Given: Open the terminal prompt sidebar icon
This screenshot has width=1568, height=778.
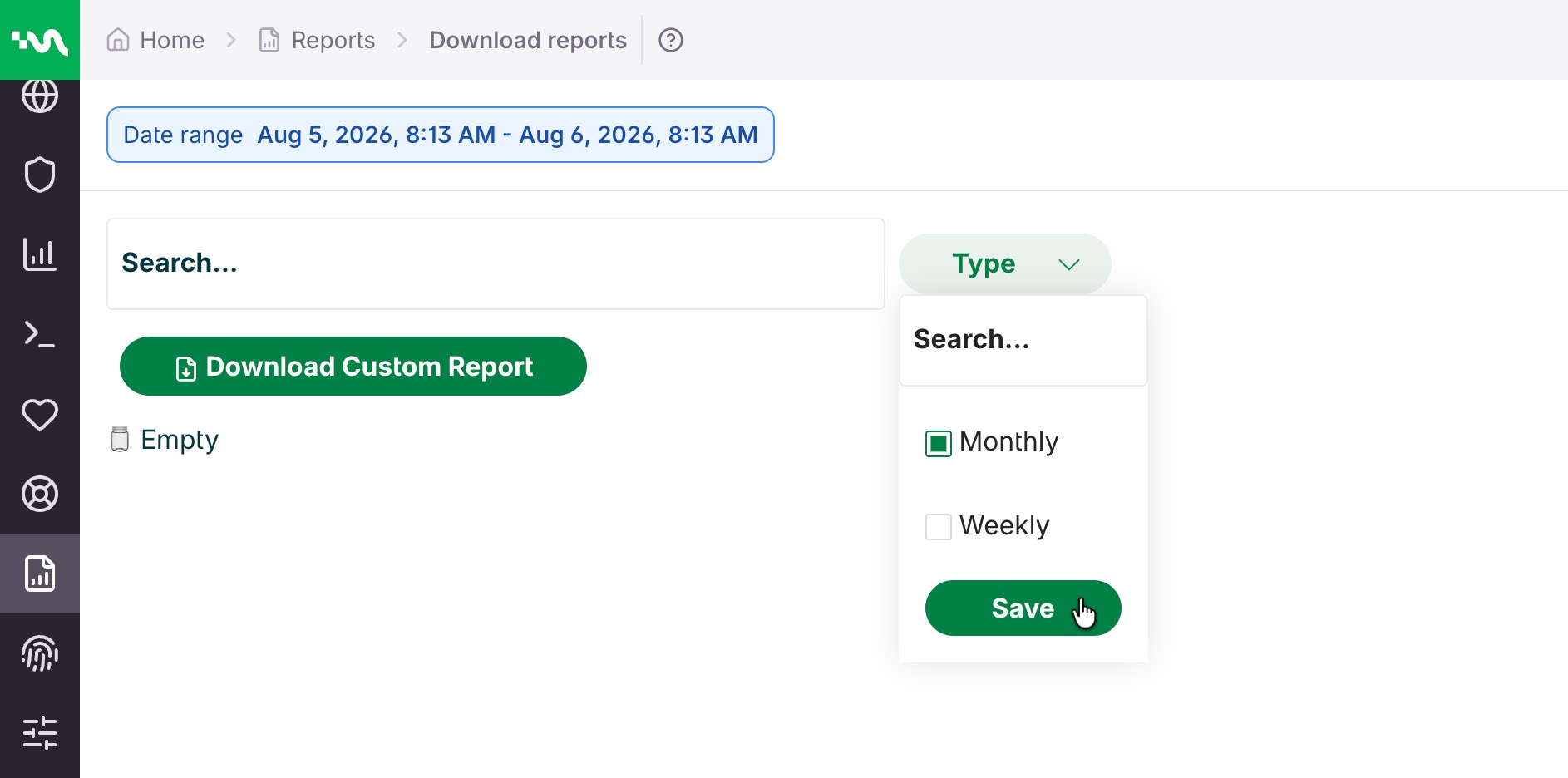Looking at the screenshot, I should pyautogui.click(x=40, y=334).
